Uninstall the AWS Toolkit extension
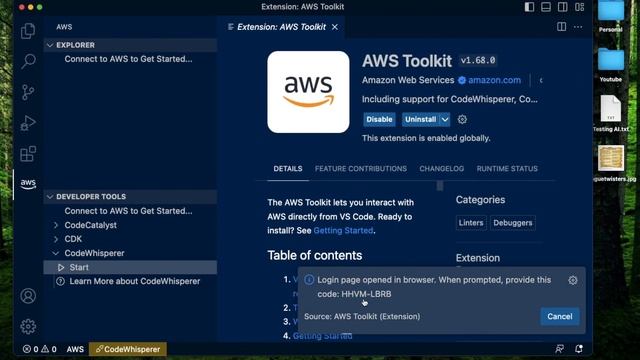Image resolution: width=640 pixels, height=360 pixels. [x=420, y=120]
